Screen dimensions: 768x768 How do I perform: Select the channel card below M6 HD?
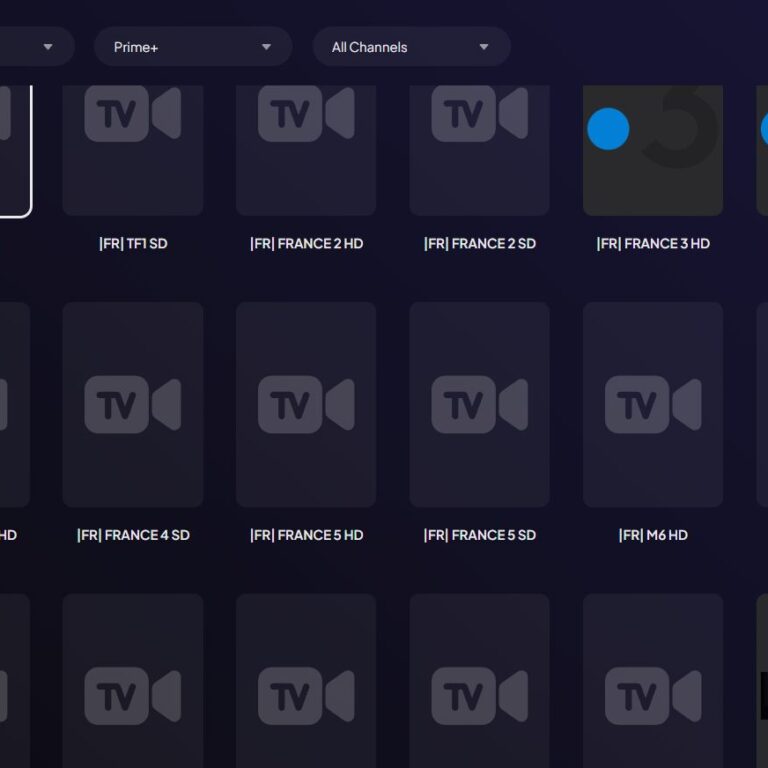[653, 681]
